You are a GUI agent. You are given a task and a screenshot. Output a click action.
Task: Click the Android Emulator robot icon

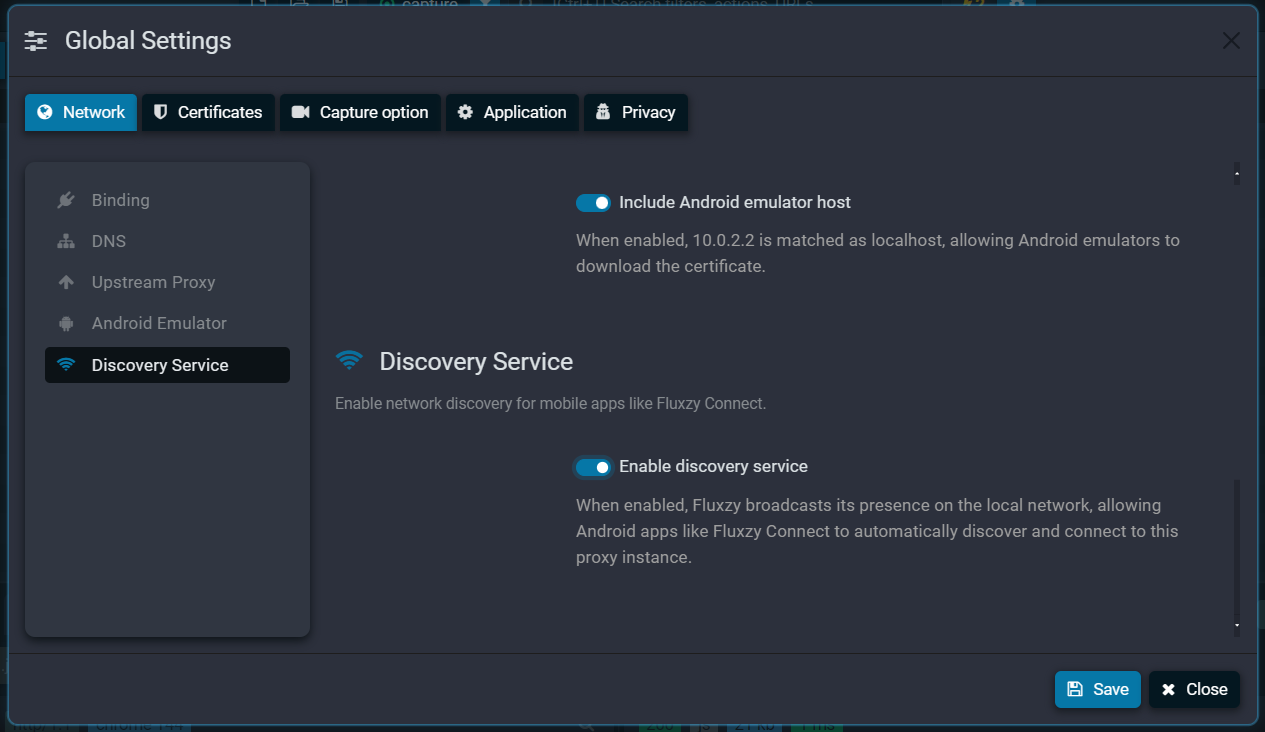pos(64,322)
